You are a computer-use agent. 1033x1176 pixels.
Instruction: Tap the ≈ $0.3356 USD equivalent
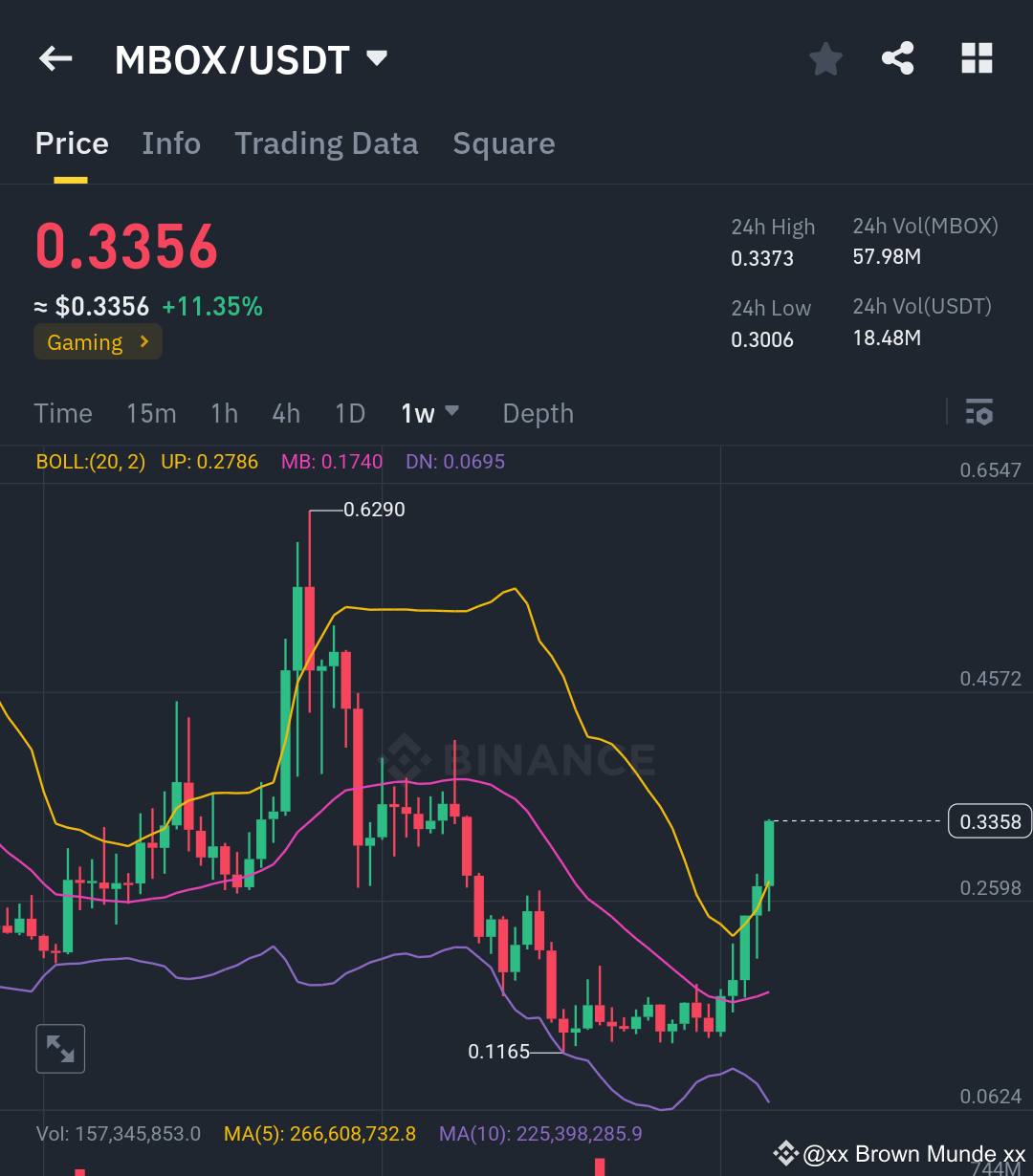(92, 307)
